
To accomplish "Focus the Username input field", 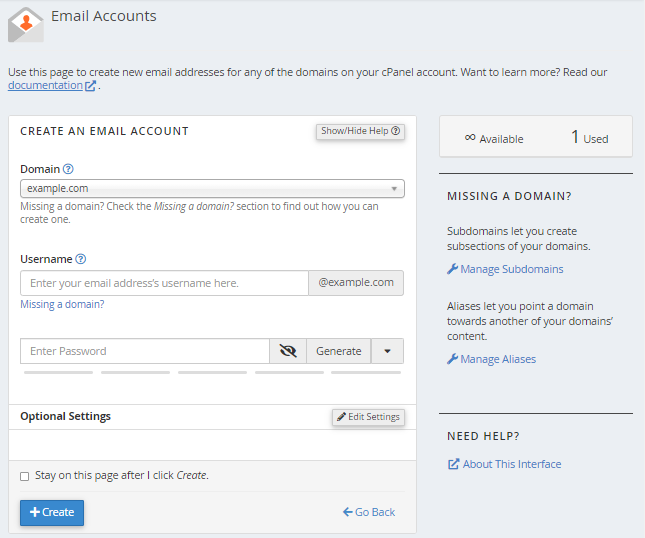I will point(164,283).
